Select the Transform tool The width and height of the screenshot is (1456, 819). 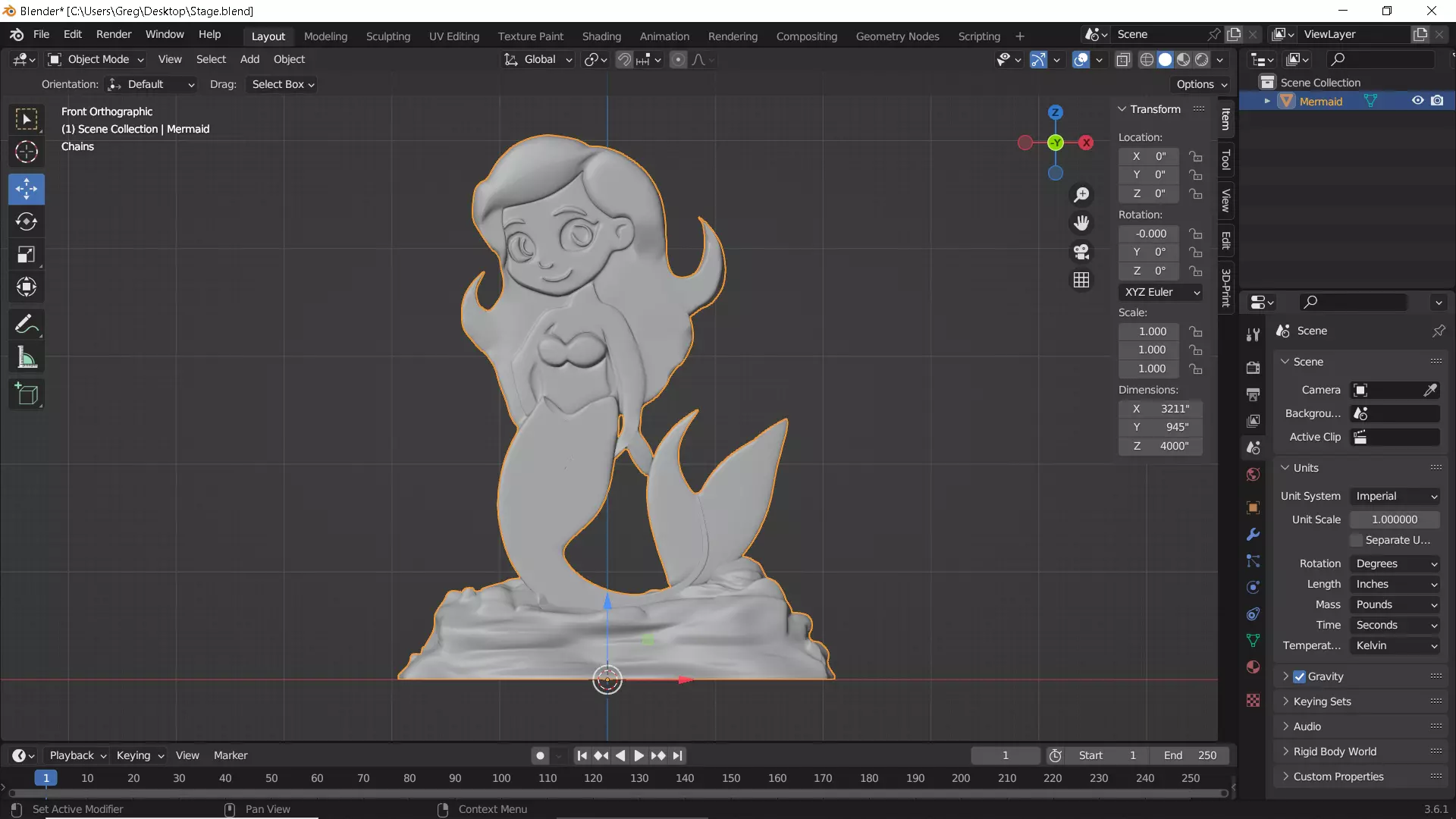pyautogui.click(x=27, y=287)
